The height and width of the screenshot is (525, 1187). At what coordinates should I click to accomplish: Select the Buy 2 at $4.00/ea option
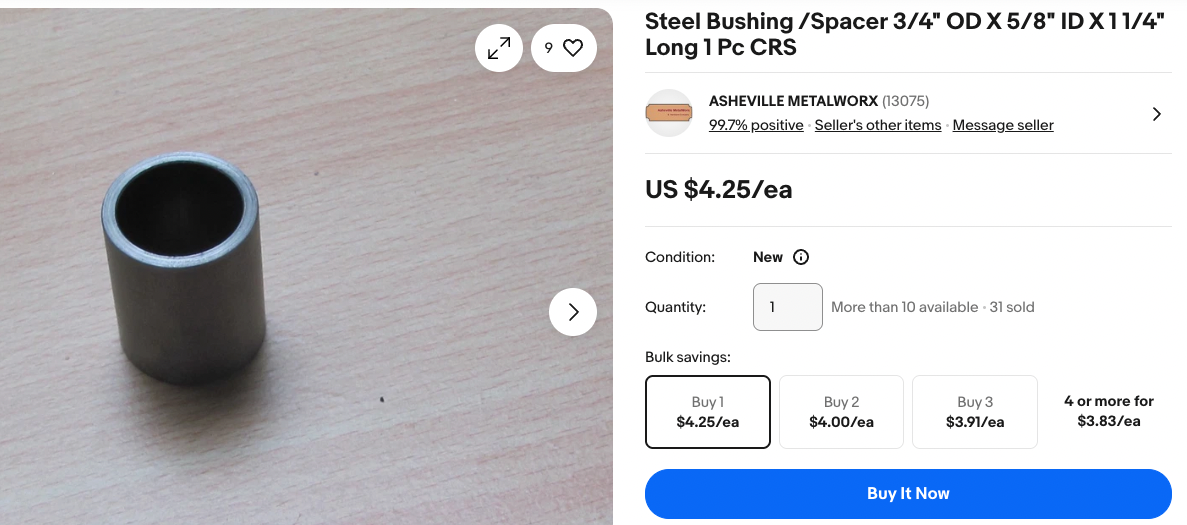(841, 412)
